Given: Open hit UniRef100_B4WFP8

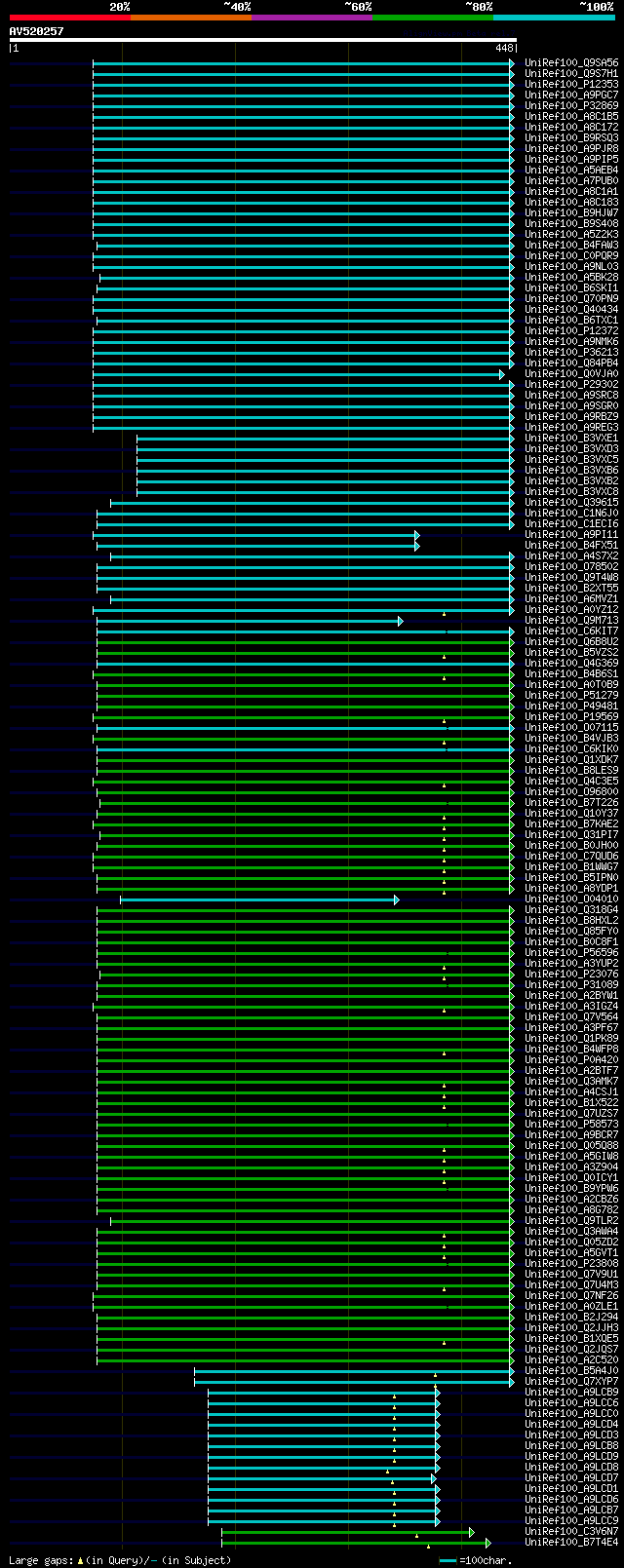Looking at the screenshot, I should tap(571, 1049).
